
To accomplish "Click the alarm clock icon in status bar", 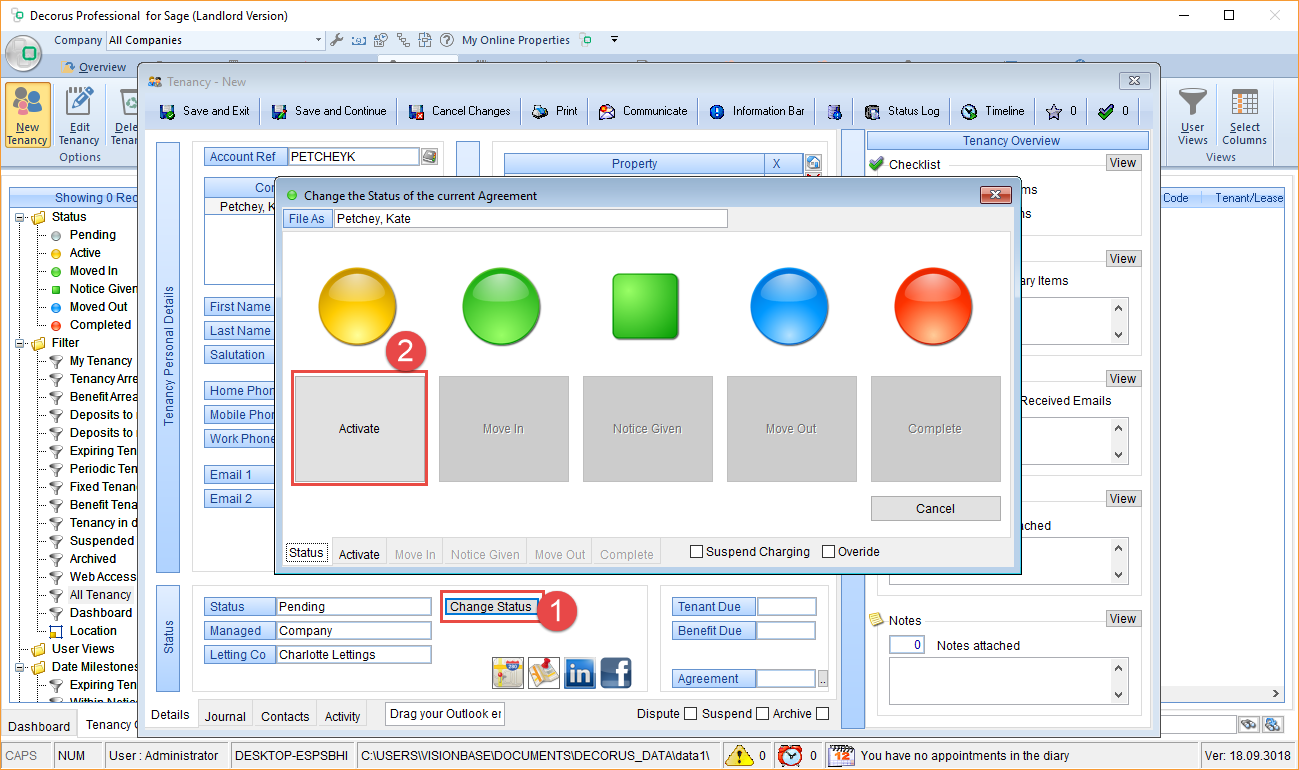I will (790, 755).
